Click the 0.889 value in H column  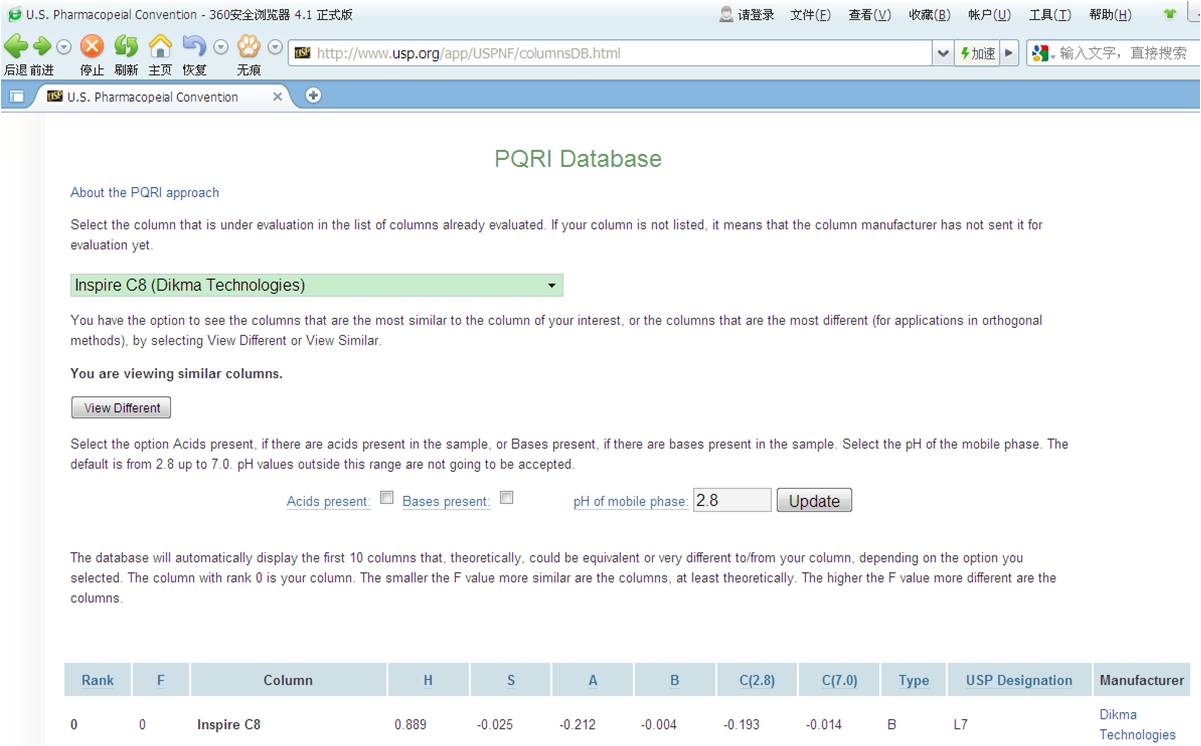(410, 725)
